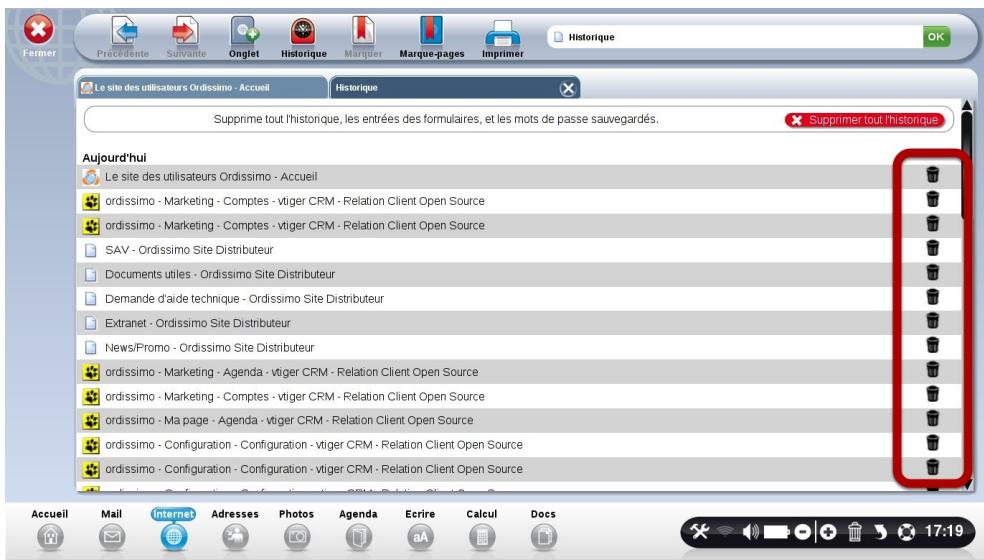
Task: Delete the SAV entry using its trash icon
Action: [933, 248]
